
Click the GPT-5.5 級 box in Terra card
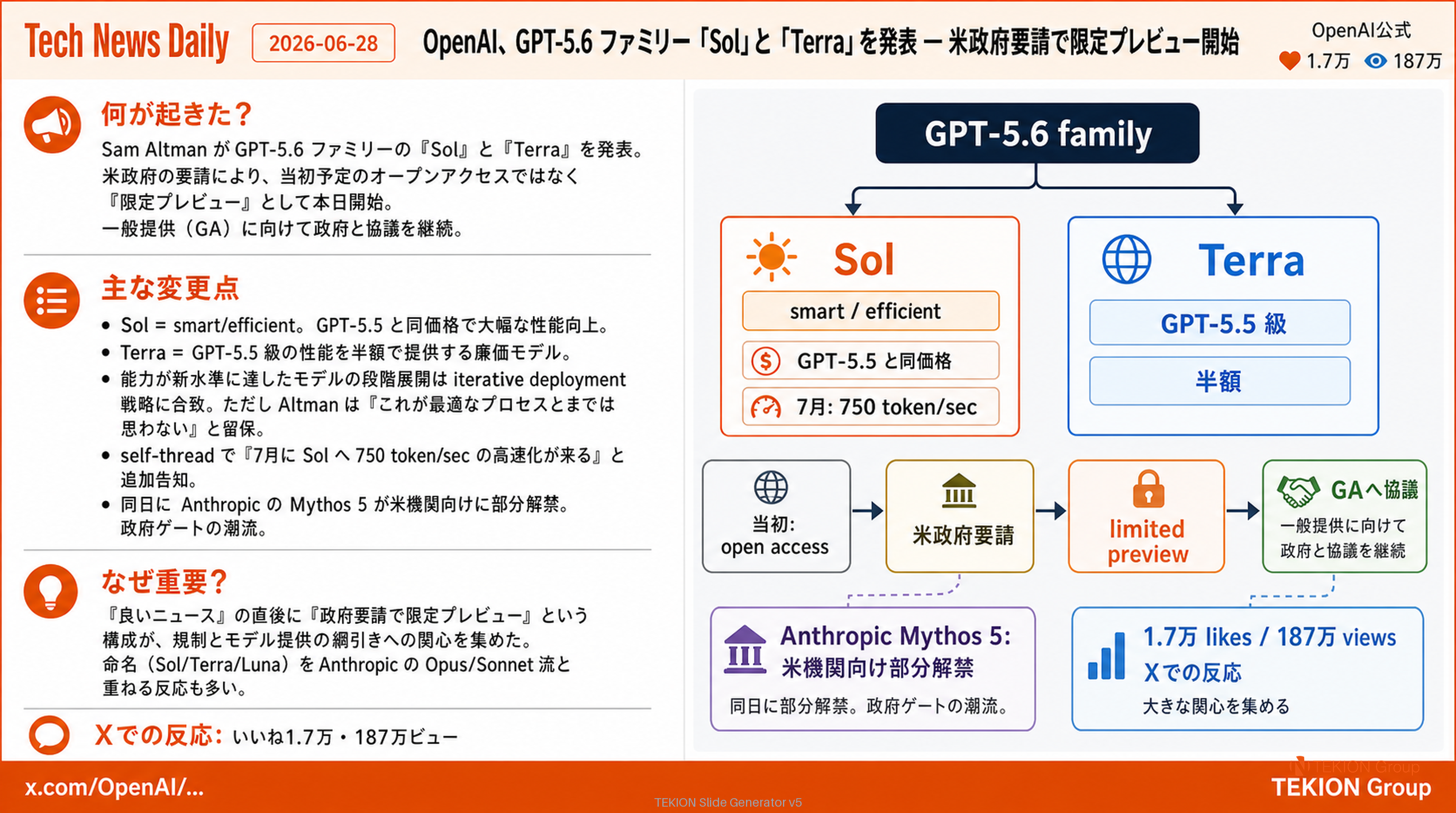point(1220,323)
